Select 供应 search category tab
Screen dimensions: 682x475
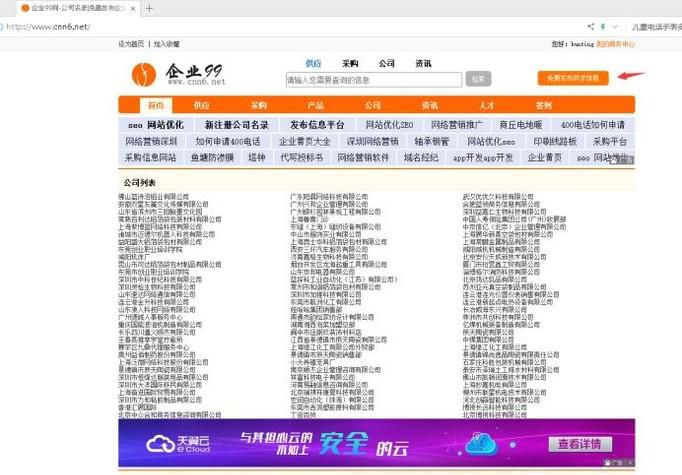(x=313, y=64)
